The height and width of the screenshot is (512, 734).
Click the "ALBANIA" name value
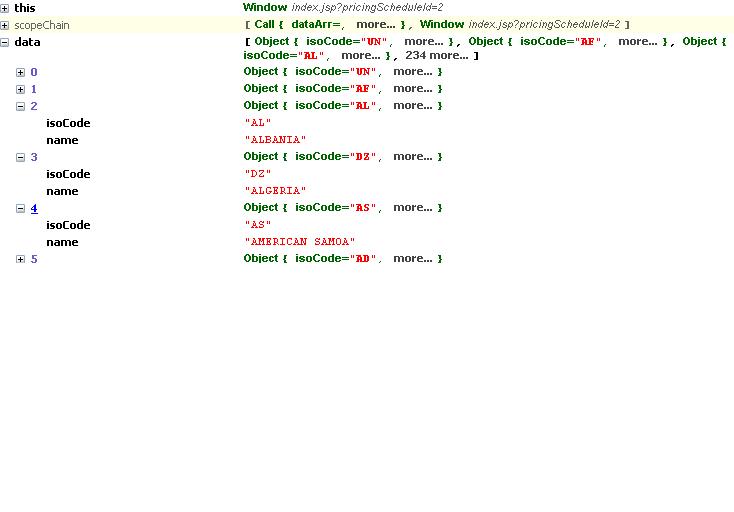coord(275,140)
